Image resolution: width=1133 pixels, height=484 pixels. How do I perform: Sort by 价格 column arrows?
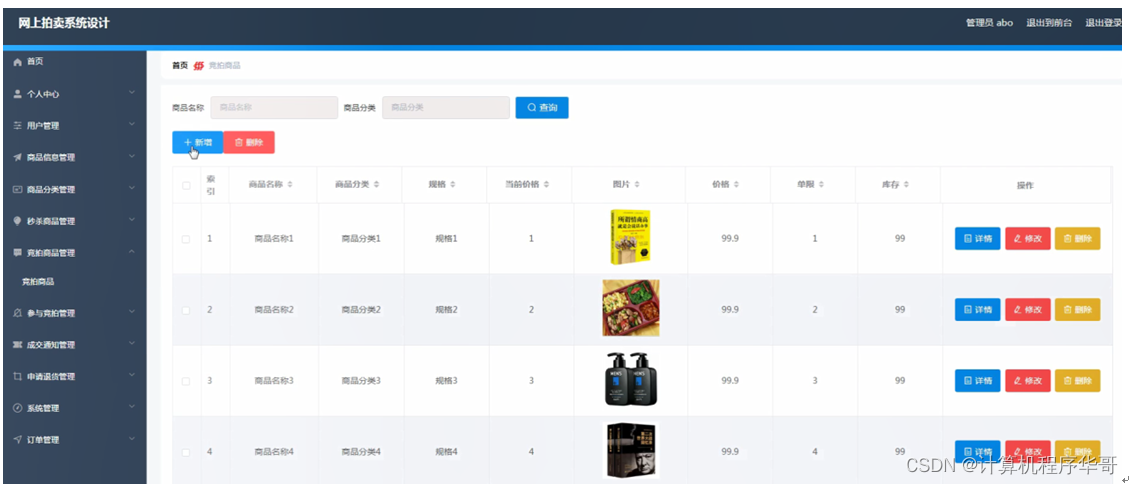pyautogui.click(x=736, y=185)
